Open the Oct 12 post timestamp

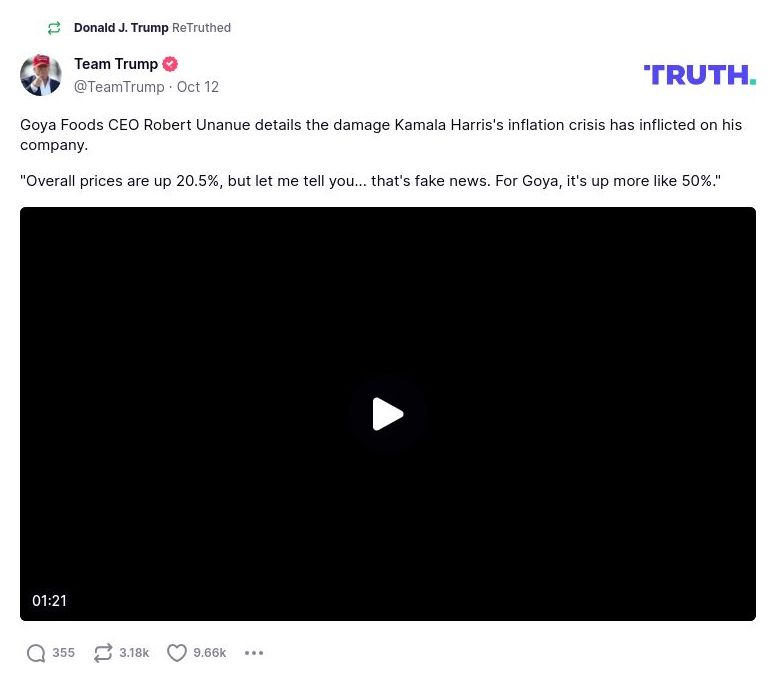(198, 87)
